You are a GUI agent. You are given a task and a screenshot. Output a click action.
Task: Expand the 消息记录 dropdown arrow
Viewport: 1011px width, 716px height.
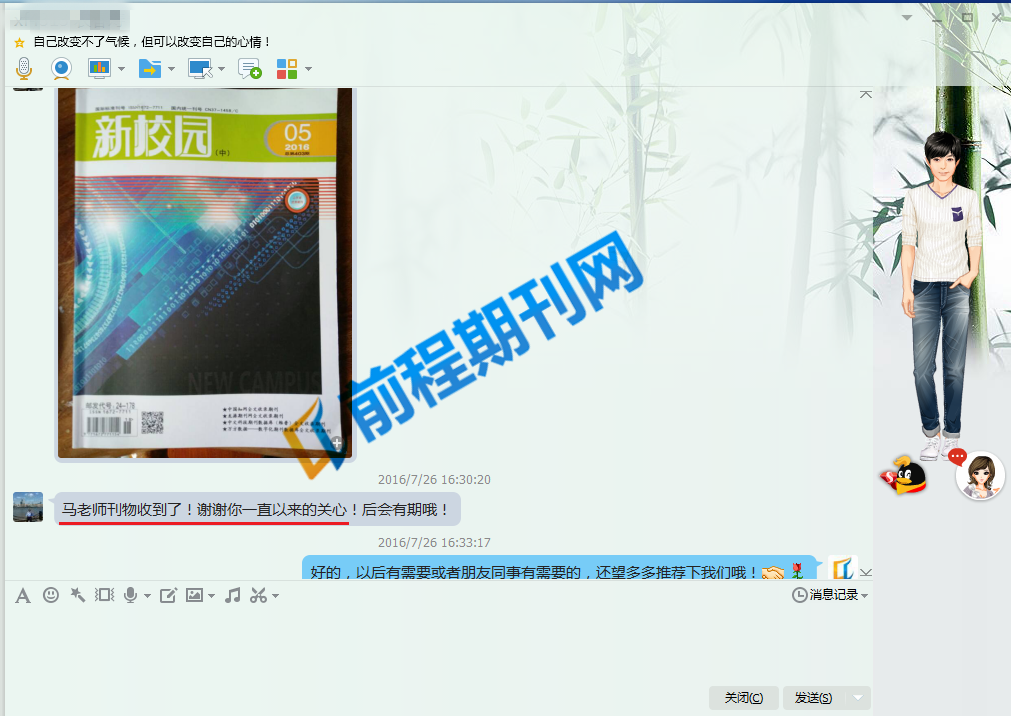coord(865,595)
